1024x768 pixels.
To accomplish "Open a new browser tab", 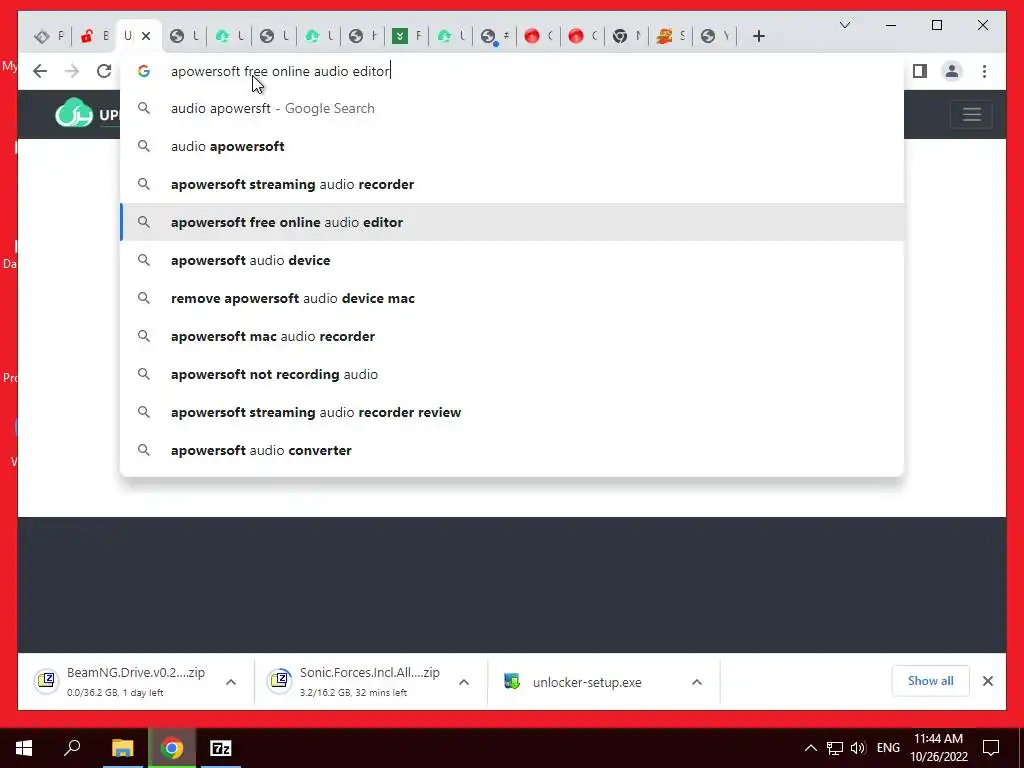I will click(x=758, y=36).
